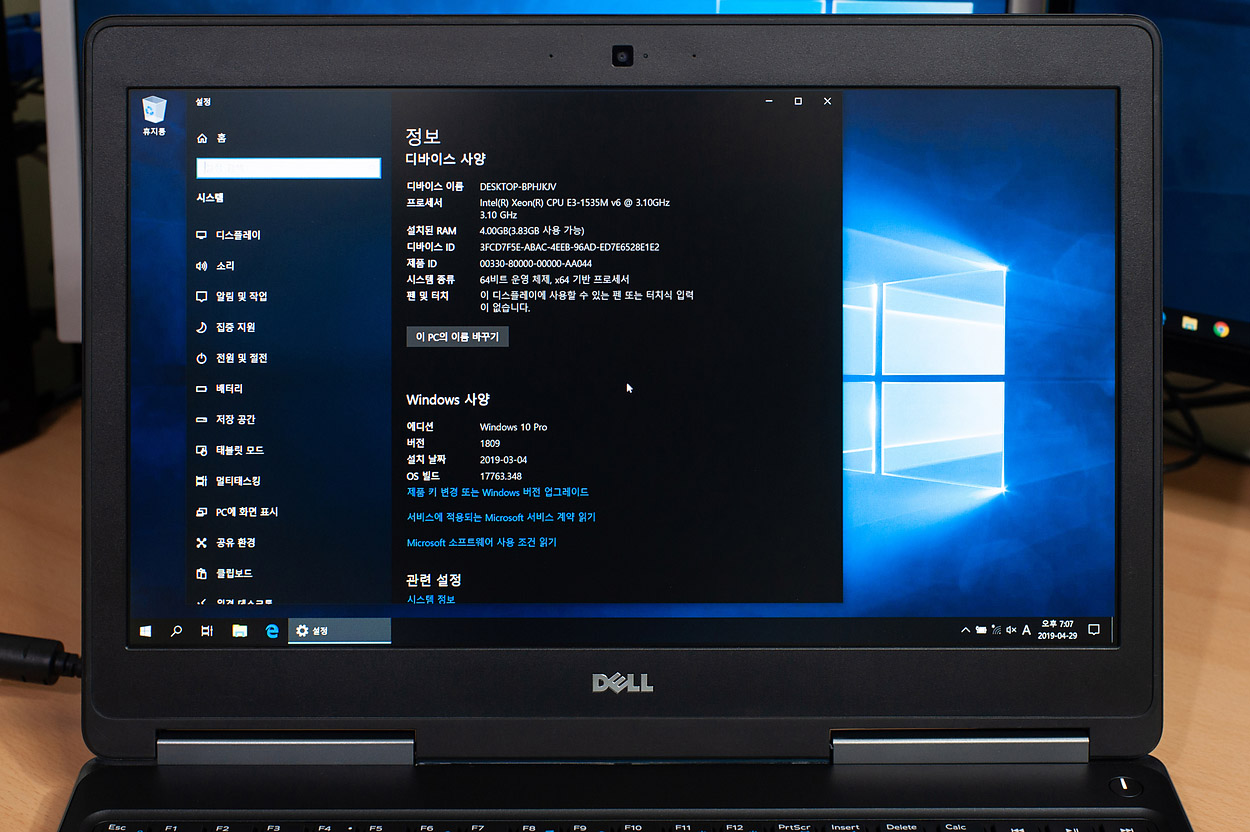
Task: Open the 배터리 battery icon
Action: (x=202, y=389)
